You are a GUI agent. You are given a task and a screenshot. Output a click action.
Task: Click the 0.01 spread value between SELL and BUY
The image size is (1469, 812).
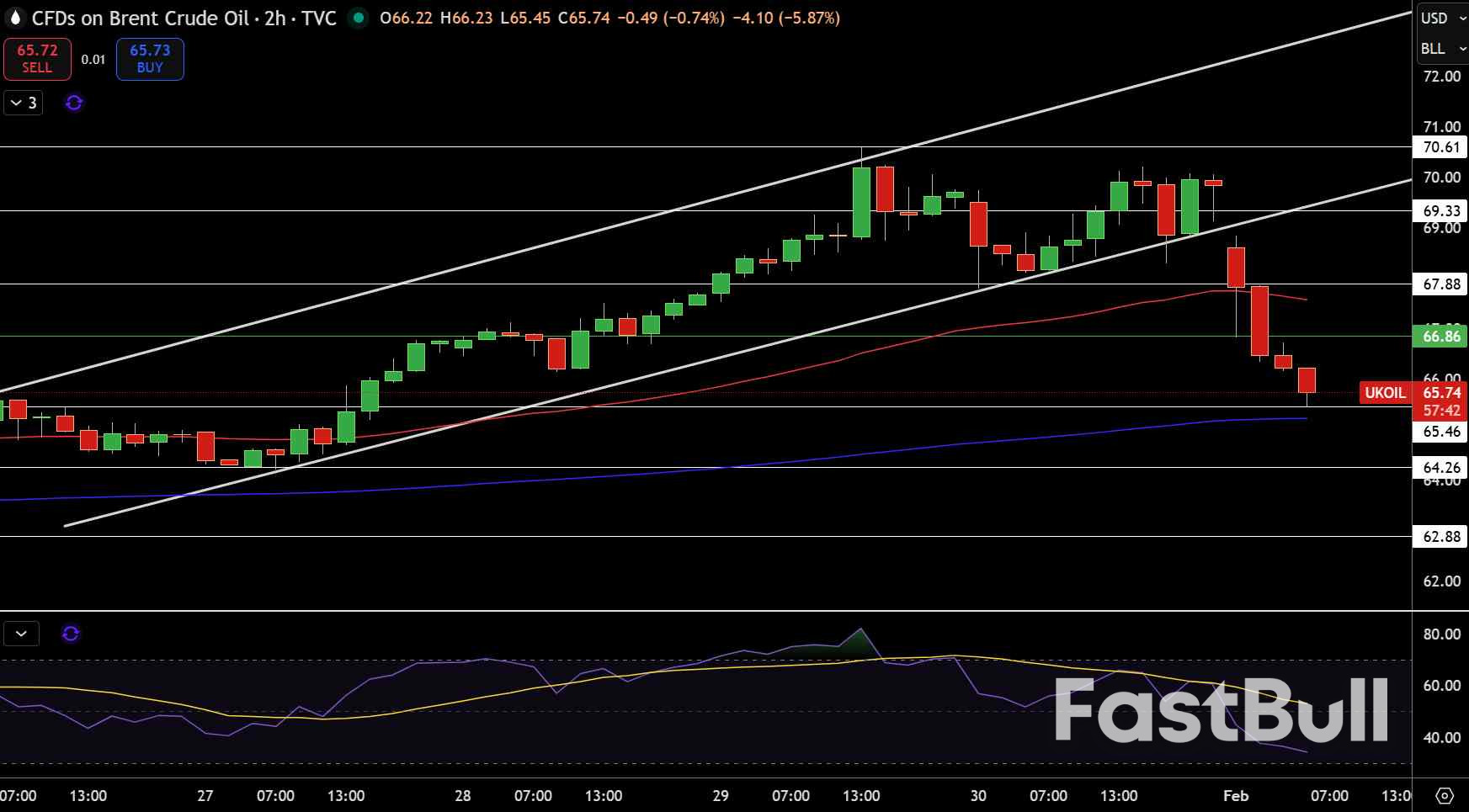(x=93, y=60)
